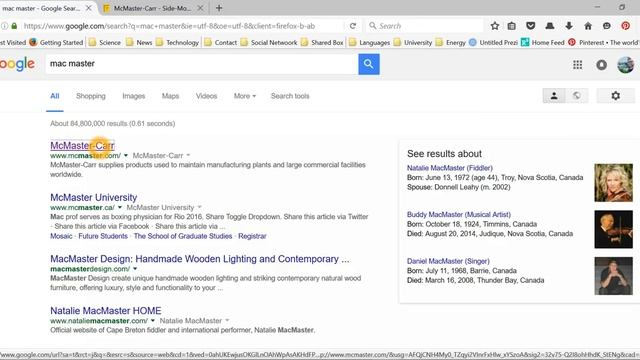This screenshot has width=640, height=360.
Task: Open the Science bookmarks folder
Action: tap(104, 42)
